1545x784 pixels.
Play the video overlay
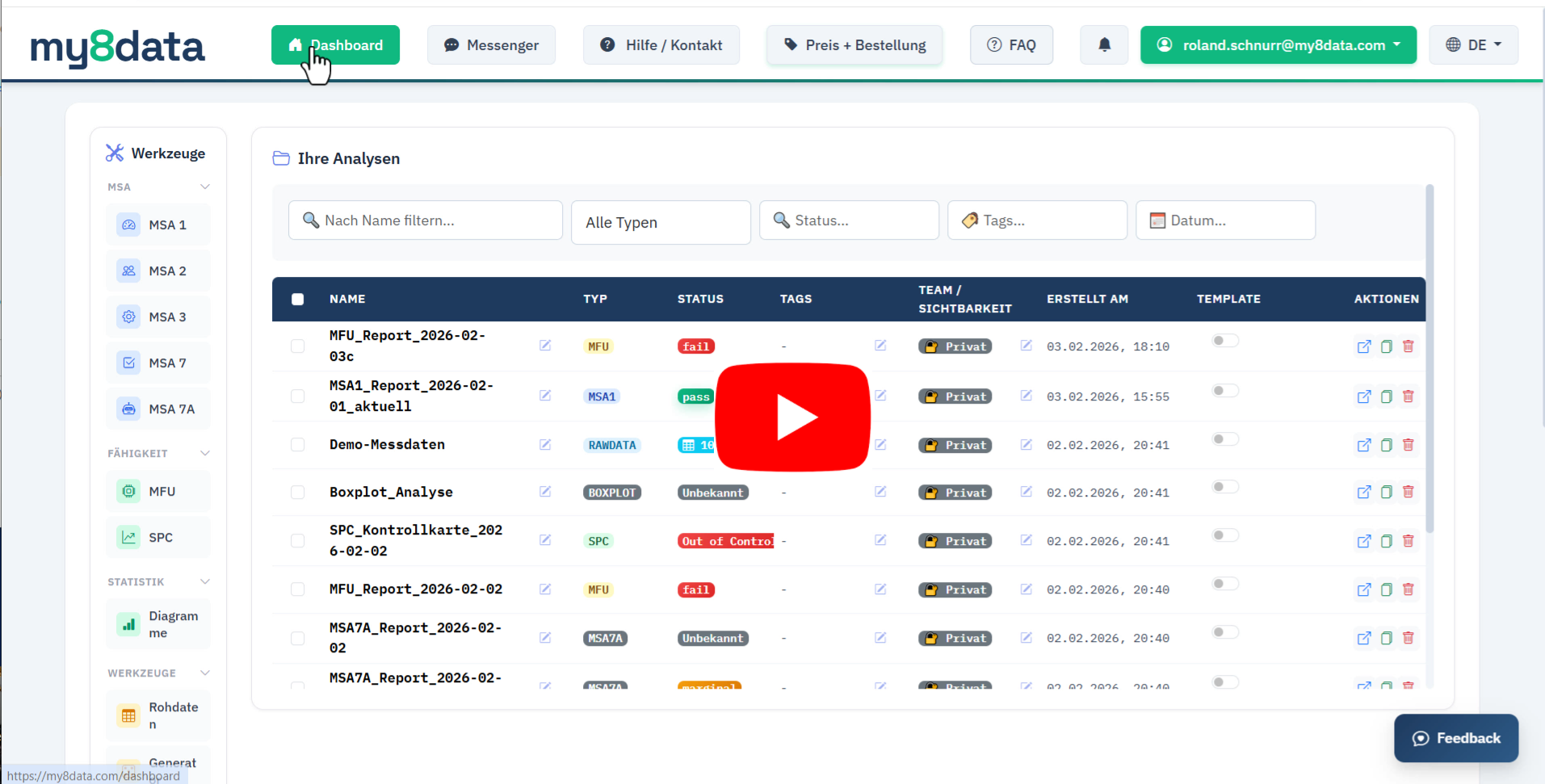pyautogui.click(x=793, y=417)
